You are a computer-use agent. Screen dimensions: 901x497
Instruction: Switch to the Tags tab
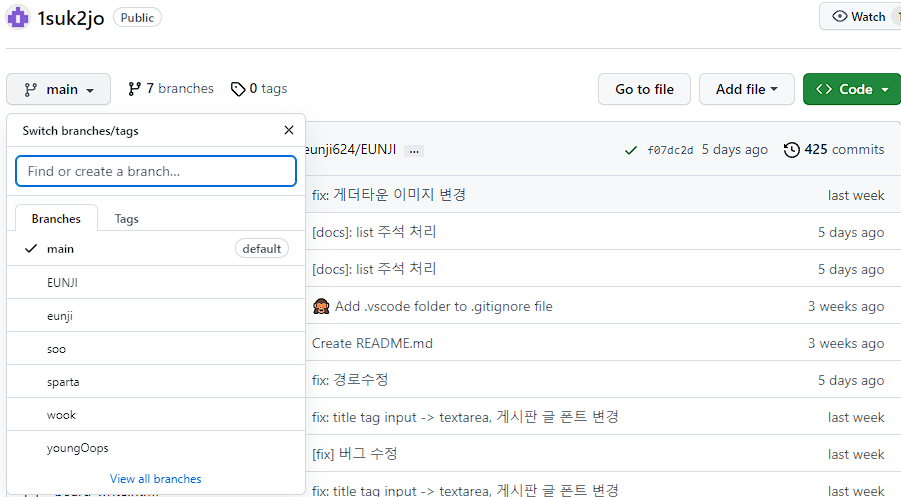126,219
